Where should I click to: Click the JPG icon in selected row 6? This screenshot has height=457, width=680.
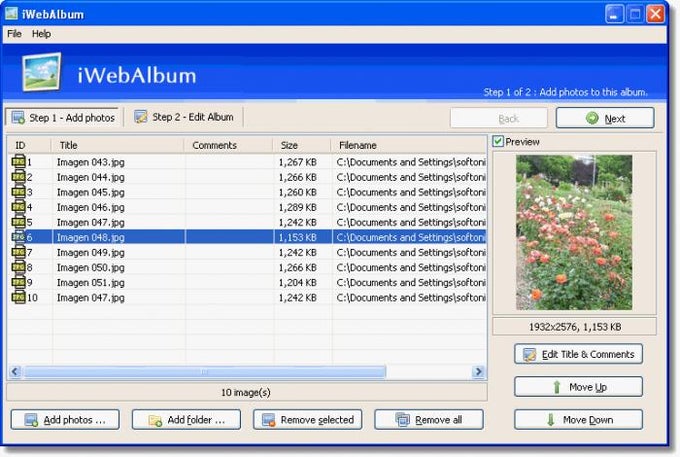click(x=18, y=237)
